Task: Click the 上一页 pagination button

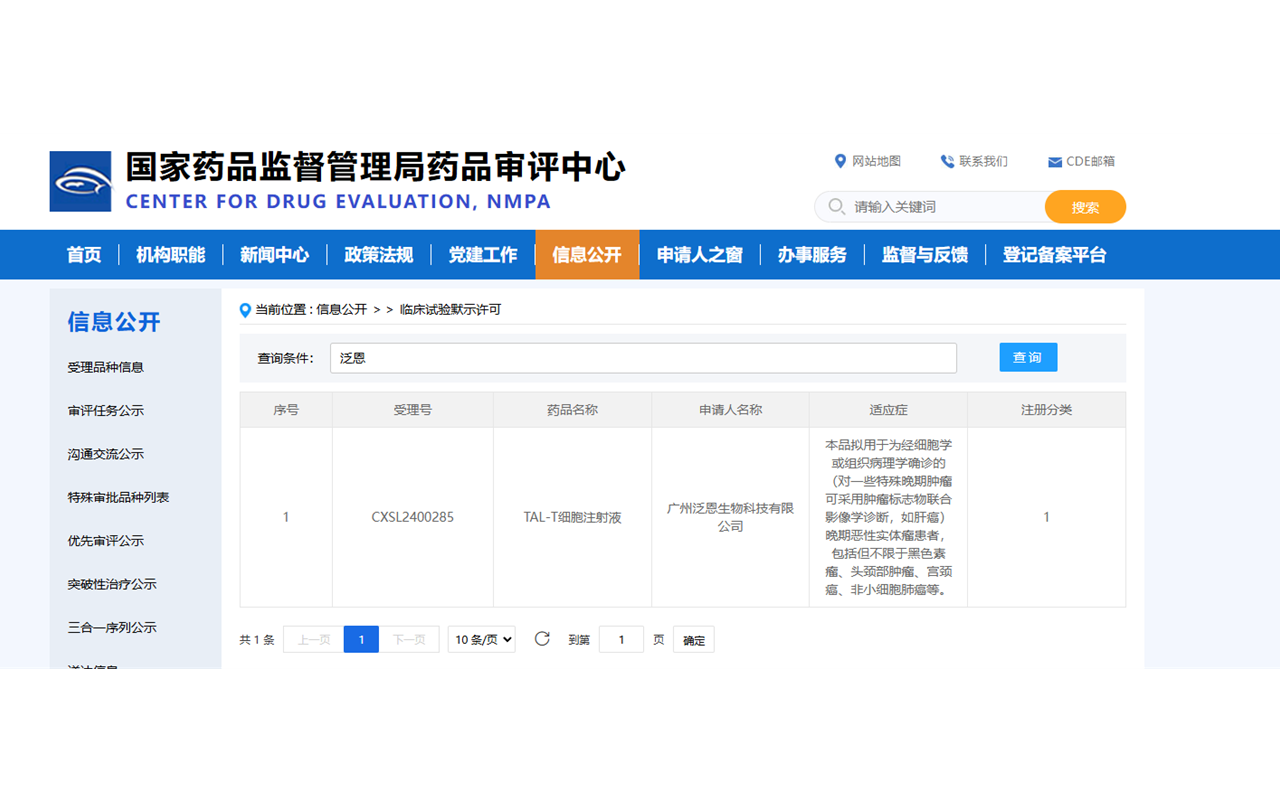Action: 314,639
